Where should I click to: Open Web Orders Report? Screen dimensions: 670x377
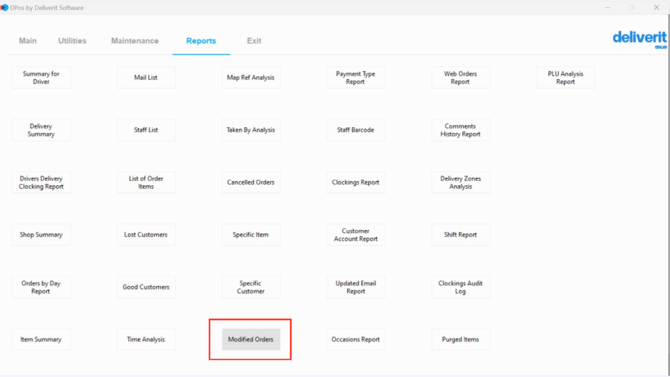coord(461,77)
